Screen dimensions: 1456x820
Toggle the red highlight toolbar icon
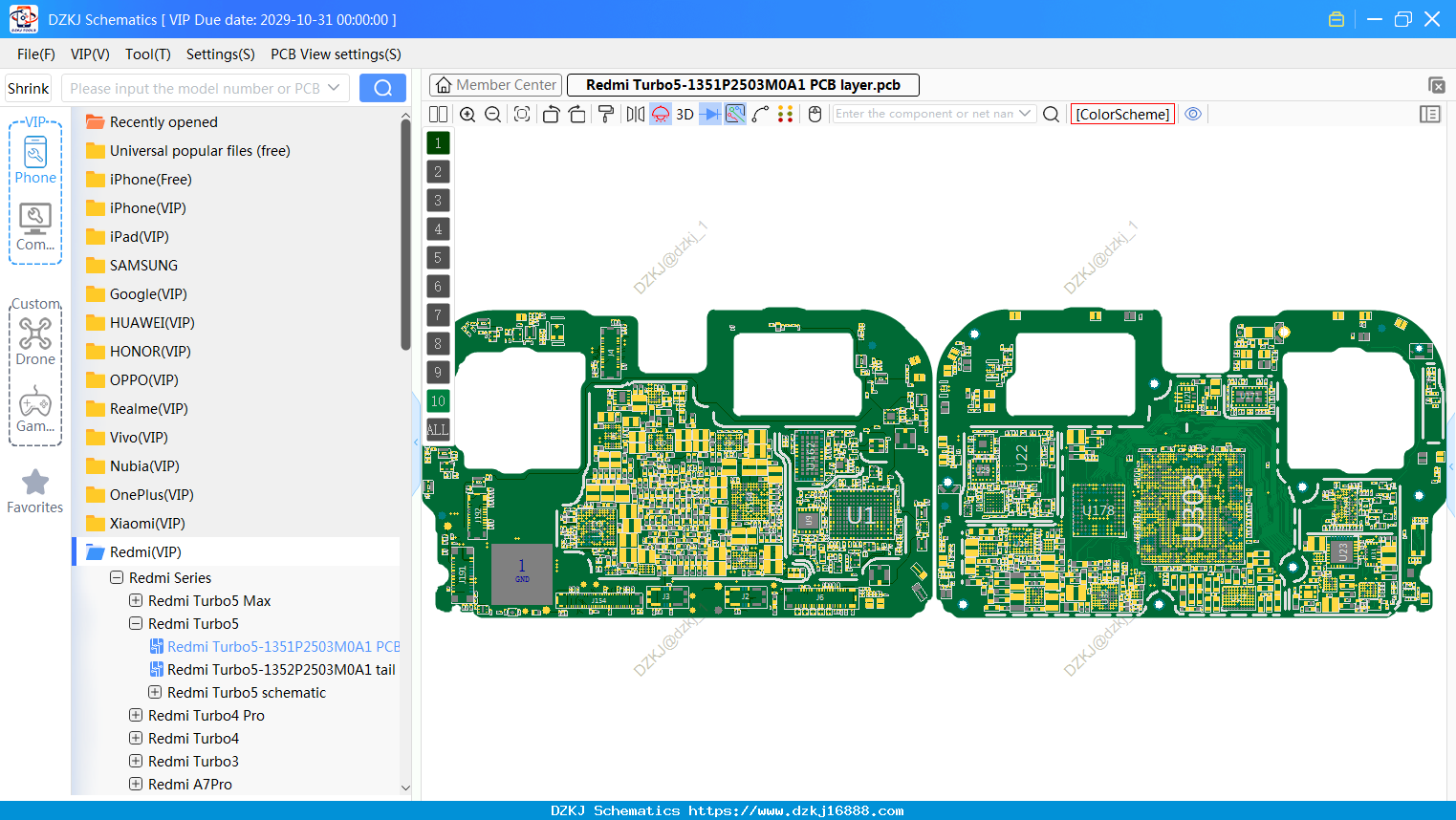point(661,114)
